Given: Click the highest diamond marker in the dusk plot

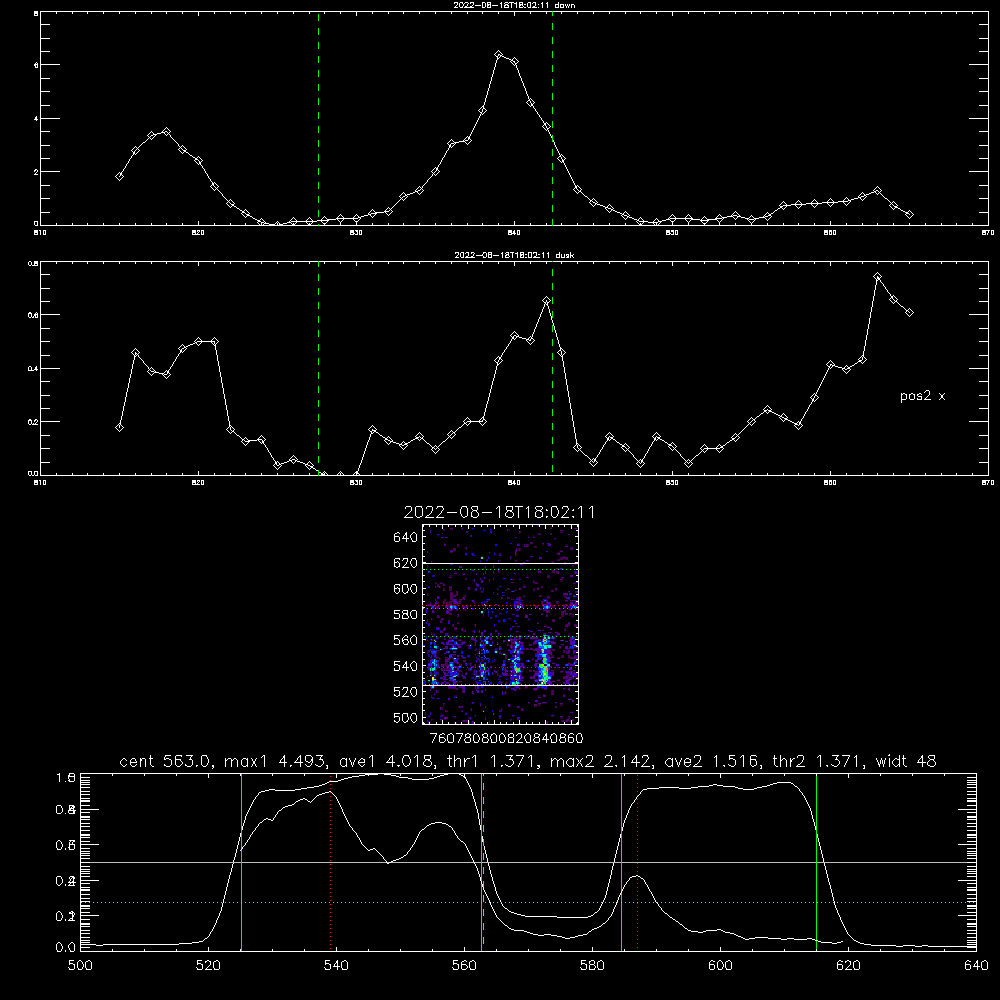Looking at the screenshot, I should point(878,277).
